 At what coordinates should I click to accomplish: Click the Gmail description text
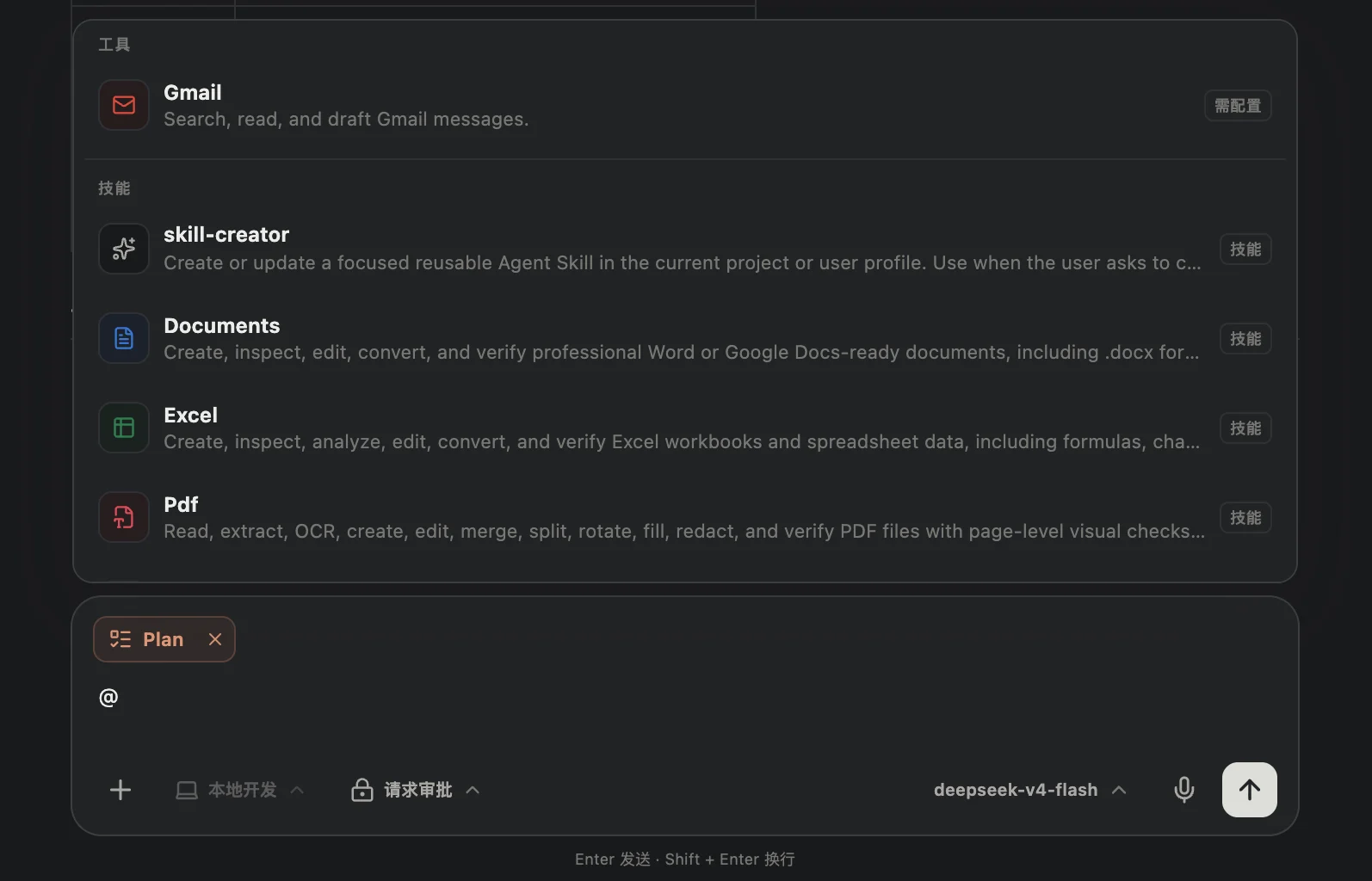(346, 120)
